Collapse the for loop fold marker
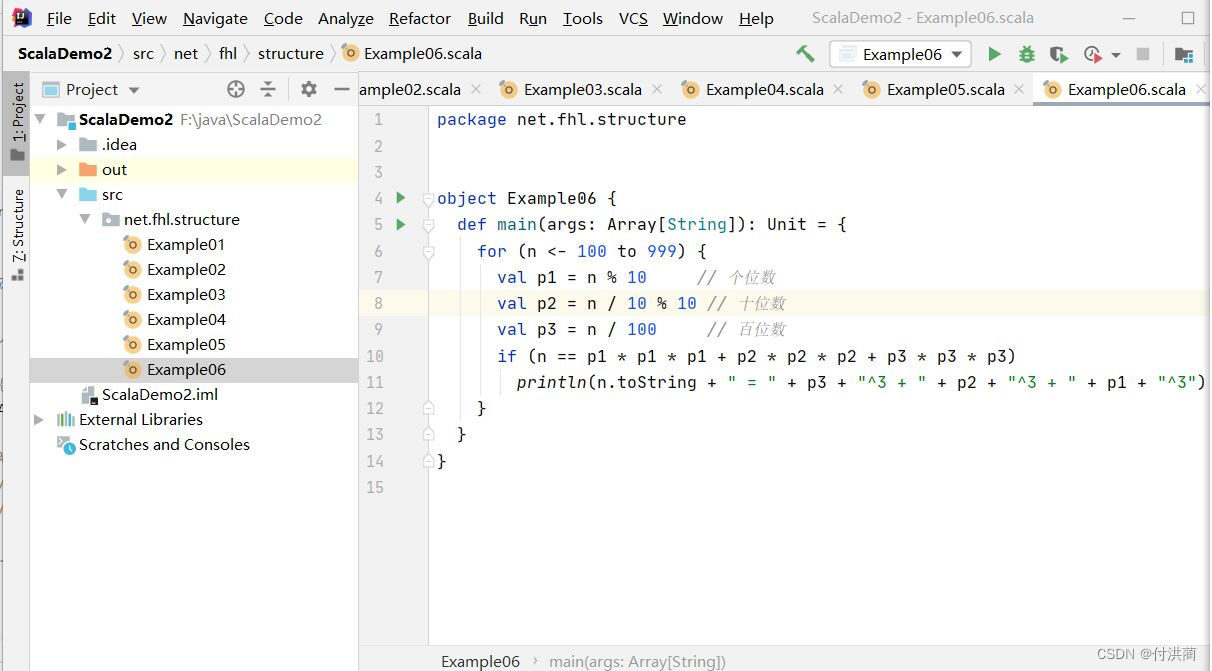This screenshot has width=1212, height=671. 428,251
